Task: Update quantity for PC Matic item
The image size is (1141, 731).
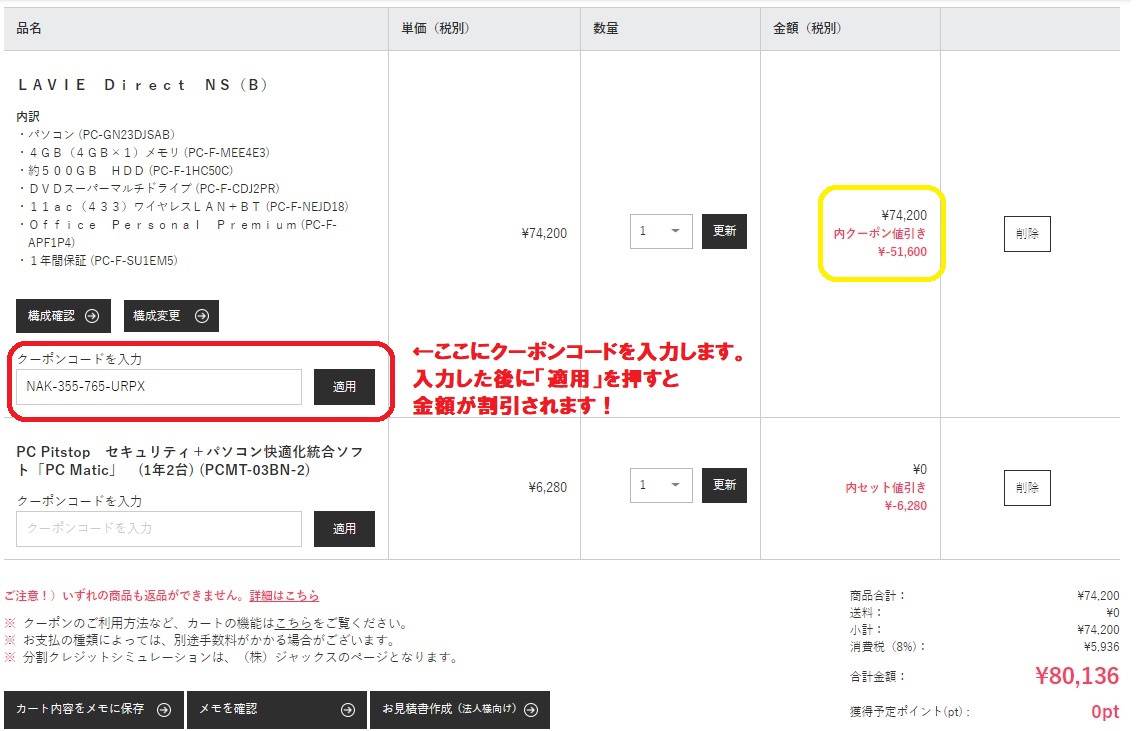Action: (x=724, y=485)
